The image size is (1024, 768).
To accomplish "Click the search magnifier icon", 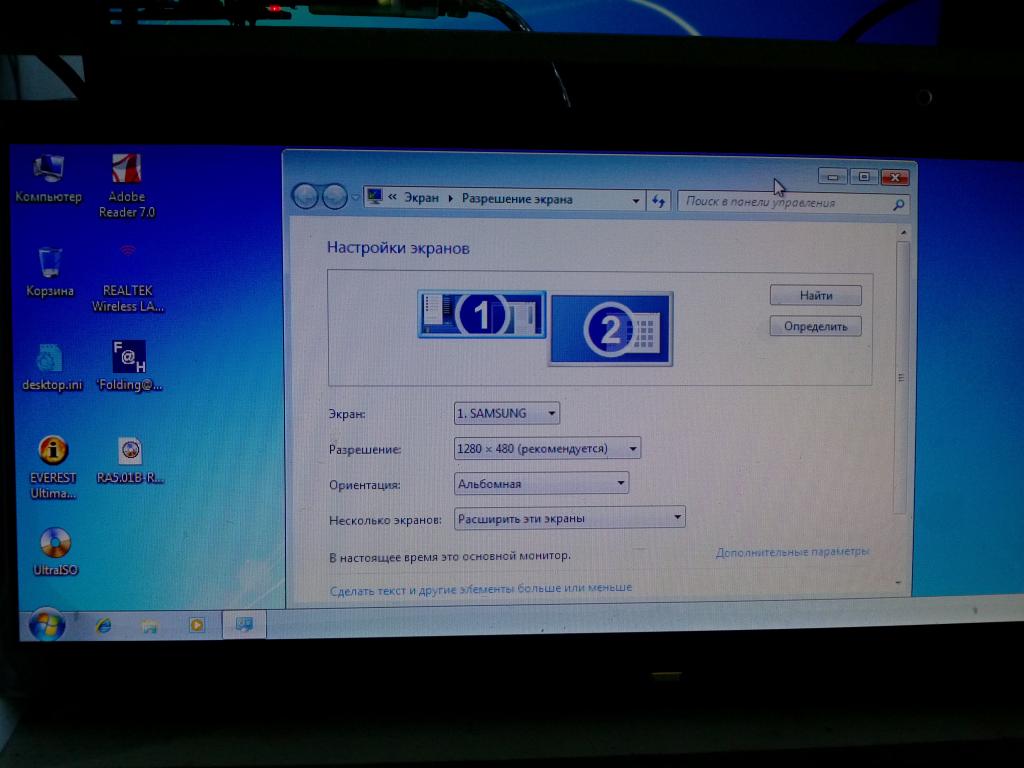I will coord(899,204).
